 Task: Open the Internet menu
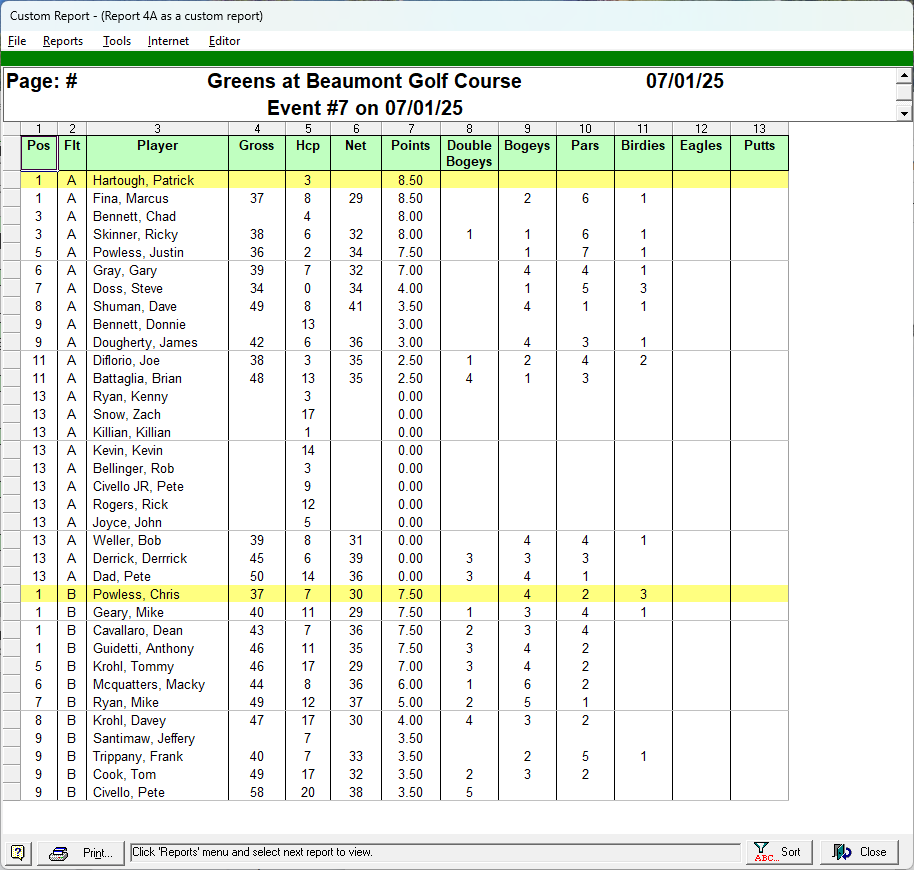pyautogui.click(x=168, y=41)
